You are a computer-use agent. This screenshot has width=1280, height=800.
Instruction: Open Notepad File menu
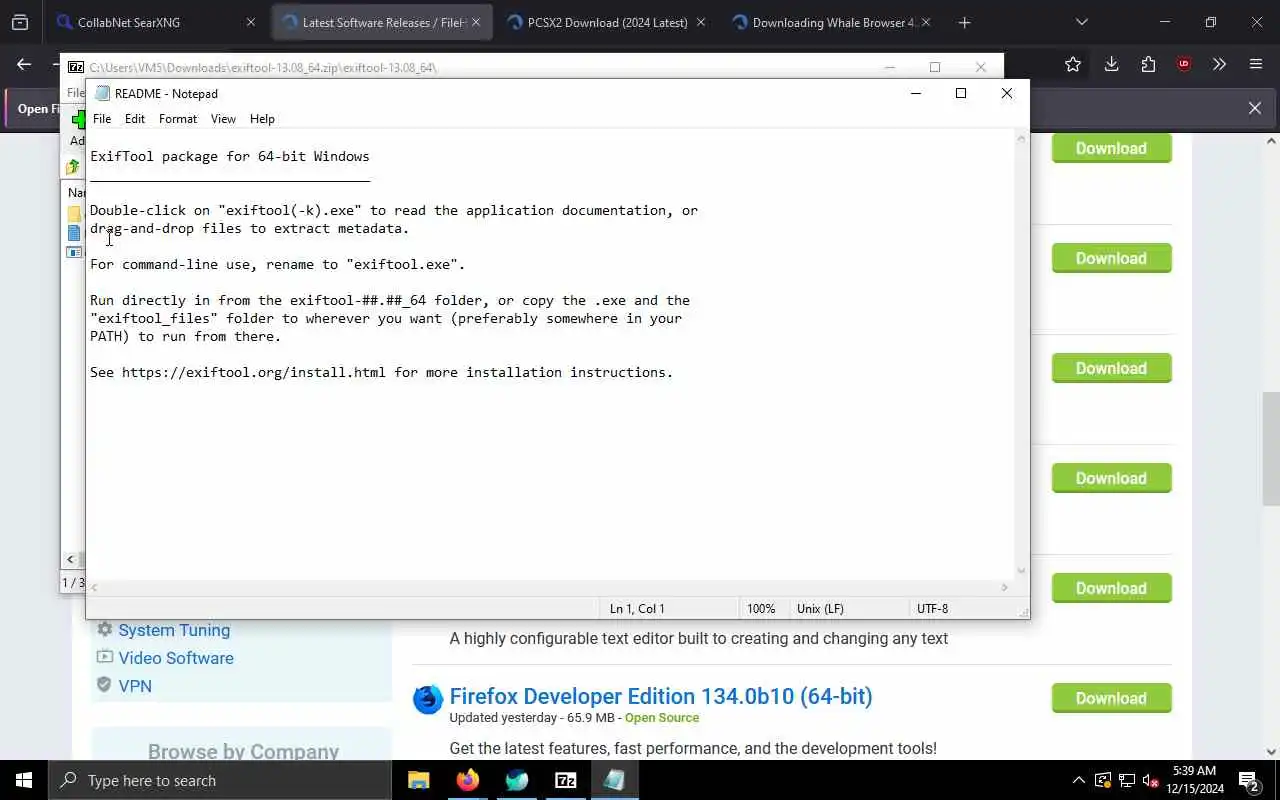click(x=102, y=118)
